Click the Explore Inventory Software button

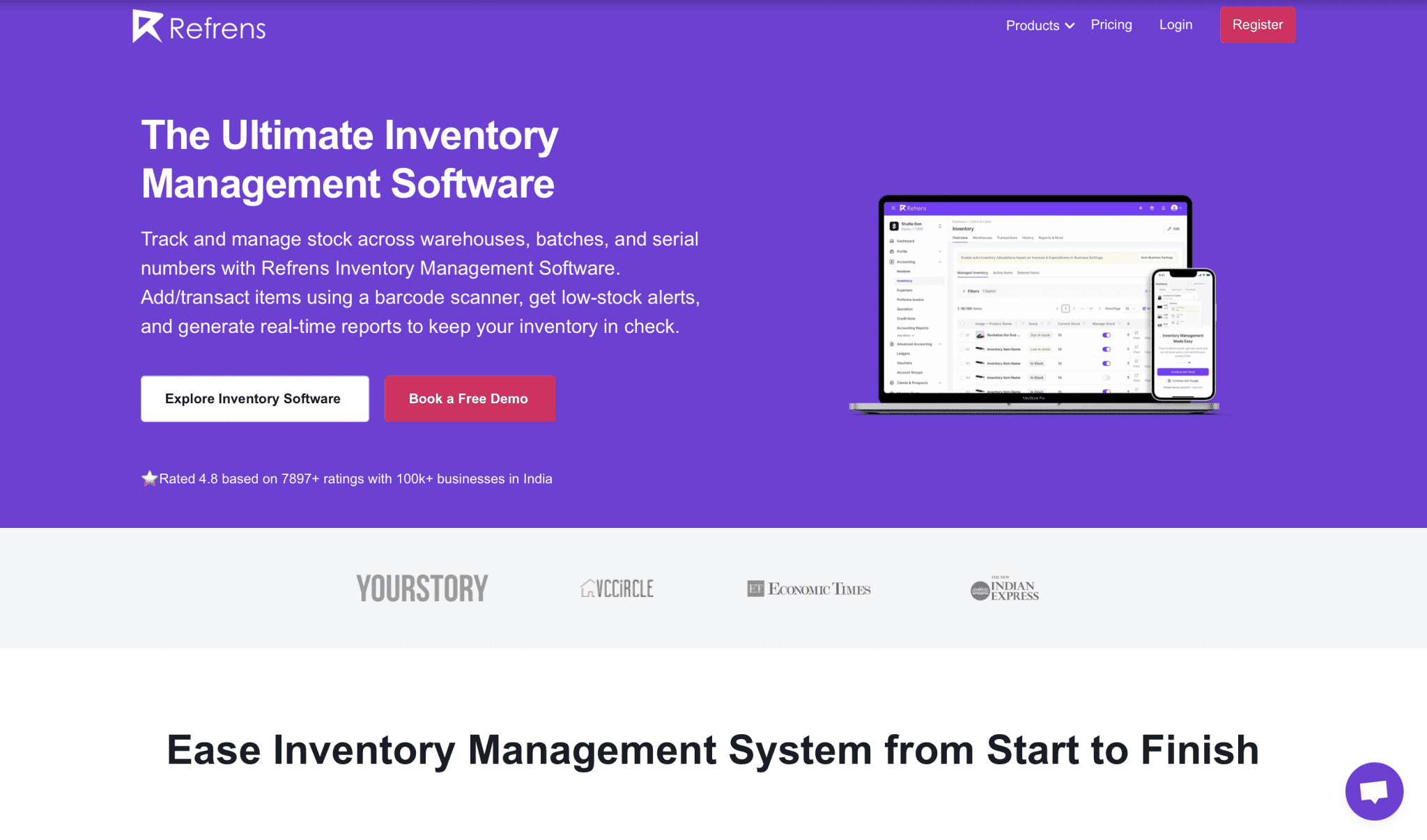254,398
